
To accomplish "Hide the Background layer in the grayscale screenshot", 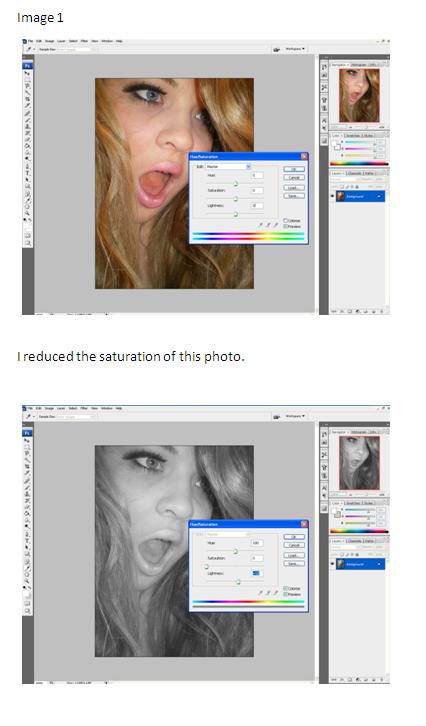I will (x=332, y=564).
